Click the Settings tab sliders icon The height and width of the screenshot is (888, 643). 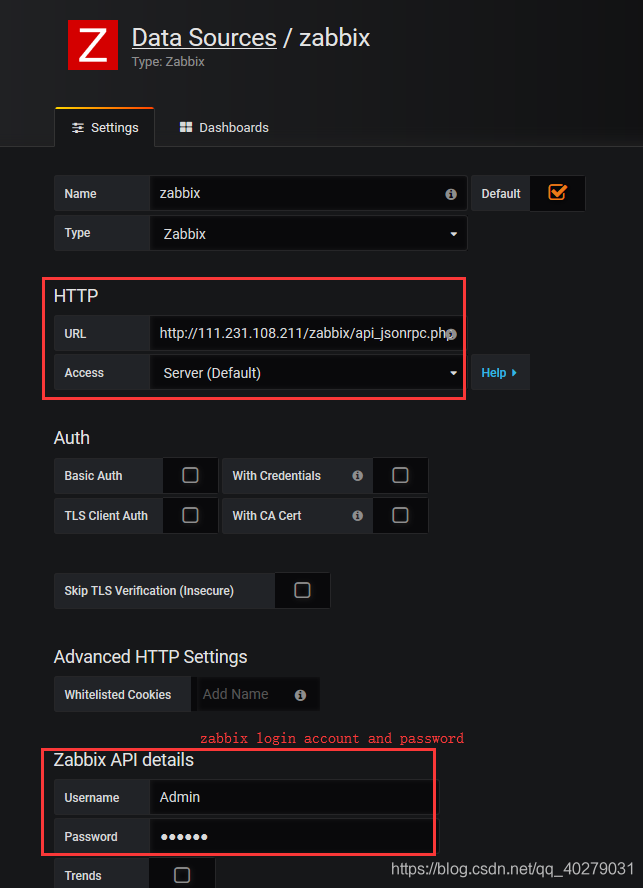point(78,128)
